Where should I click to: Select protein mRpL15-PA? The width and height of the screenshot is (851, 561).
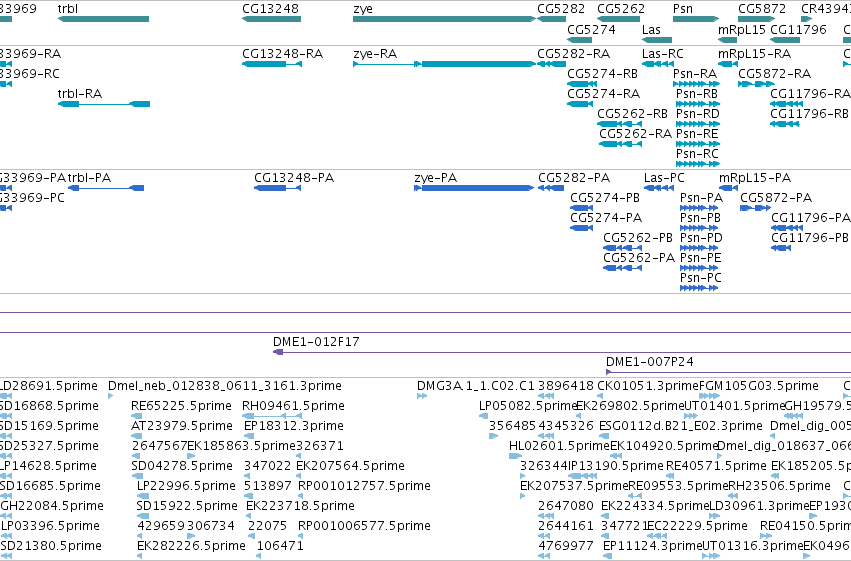(x=728, y=188)
